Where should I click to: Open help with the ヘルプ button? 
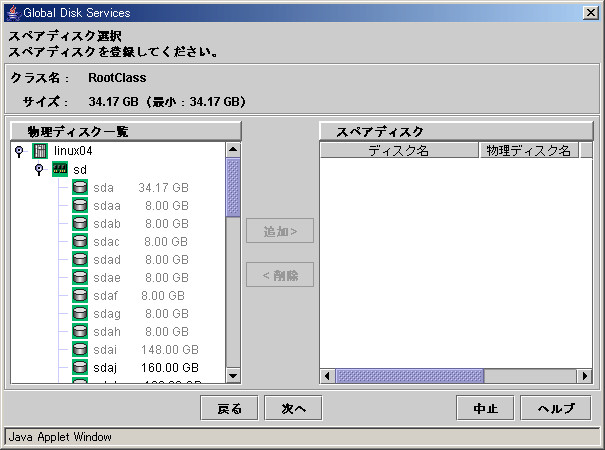556,408
